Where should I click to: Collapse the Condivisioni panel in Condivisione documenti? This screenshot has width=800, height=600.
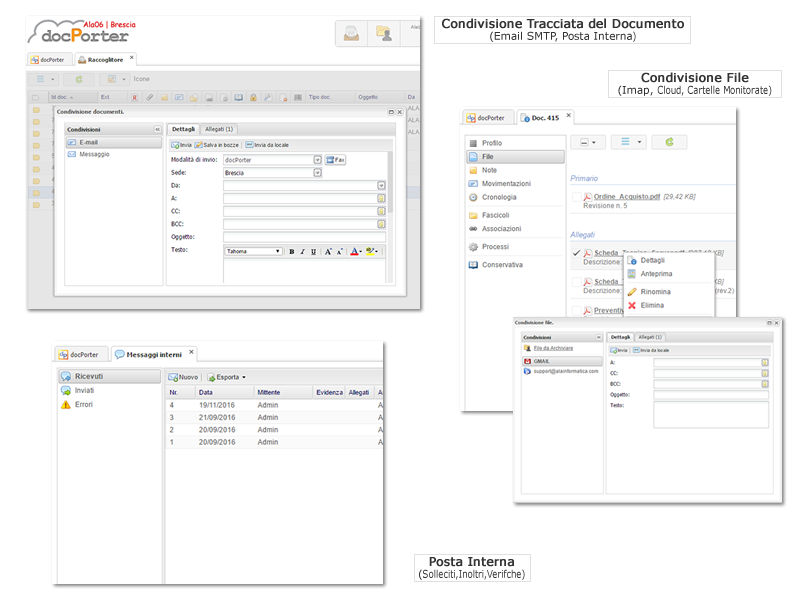(157, 130)
